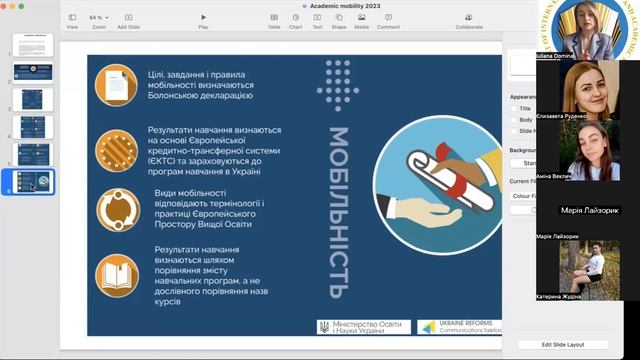Viewport: 640px width, 360px height.
Task: Click the ЄКТС credit-transfer text block
Action: click(x=214, y=151)
